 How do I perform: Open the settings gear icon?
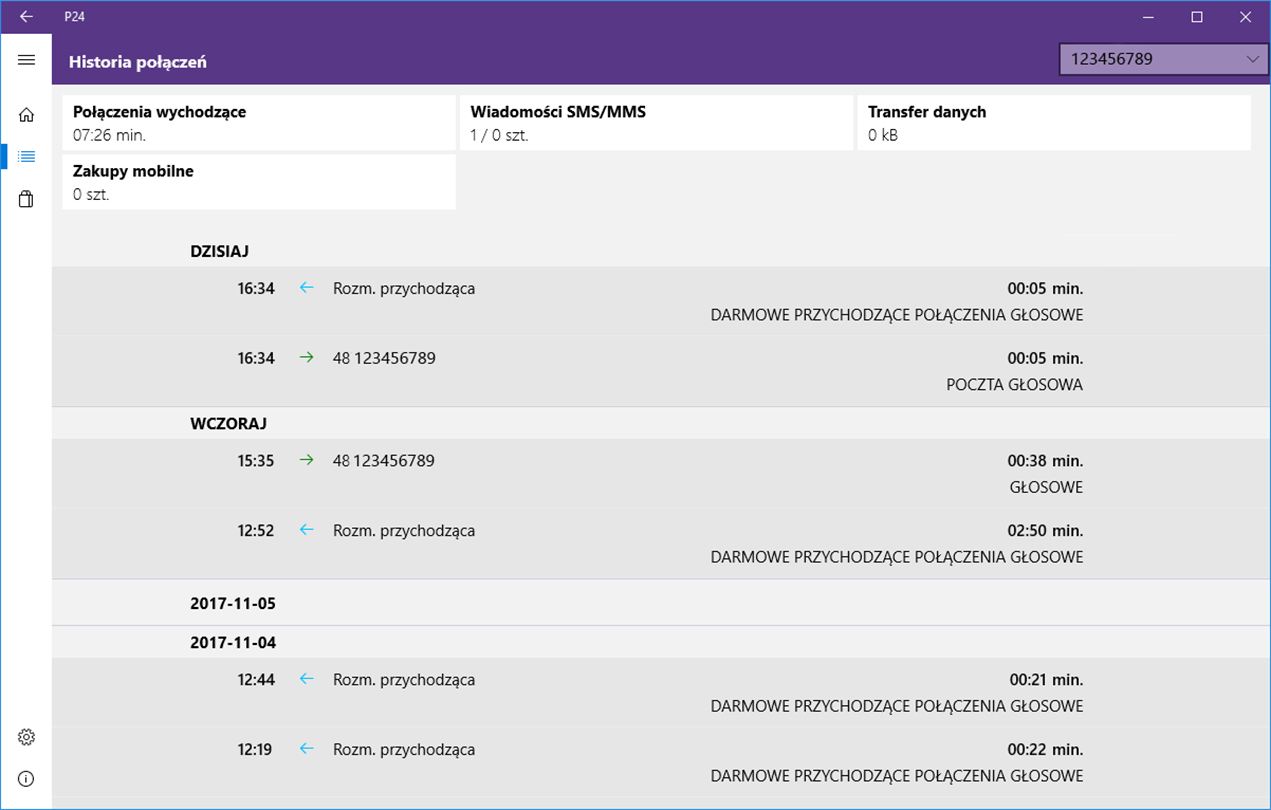pos(26,737)
